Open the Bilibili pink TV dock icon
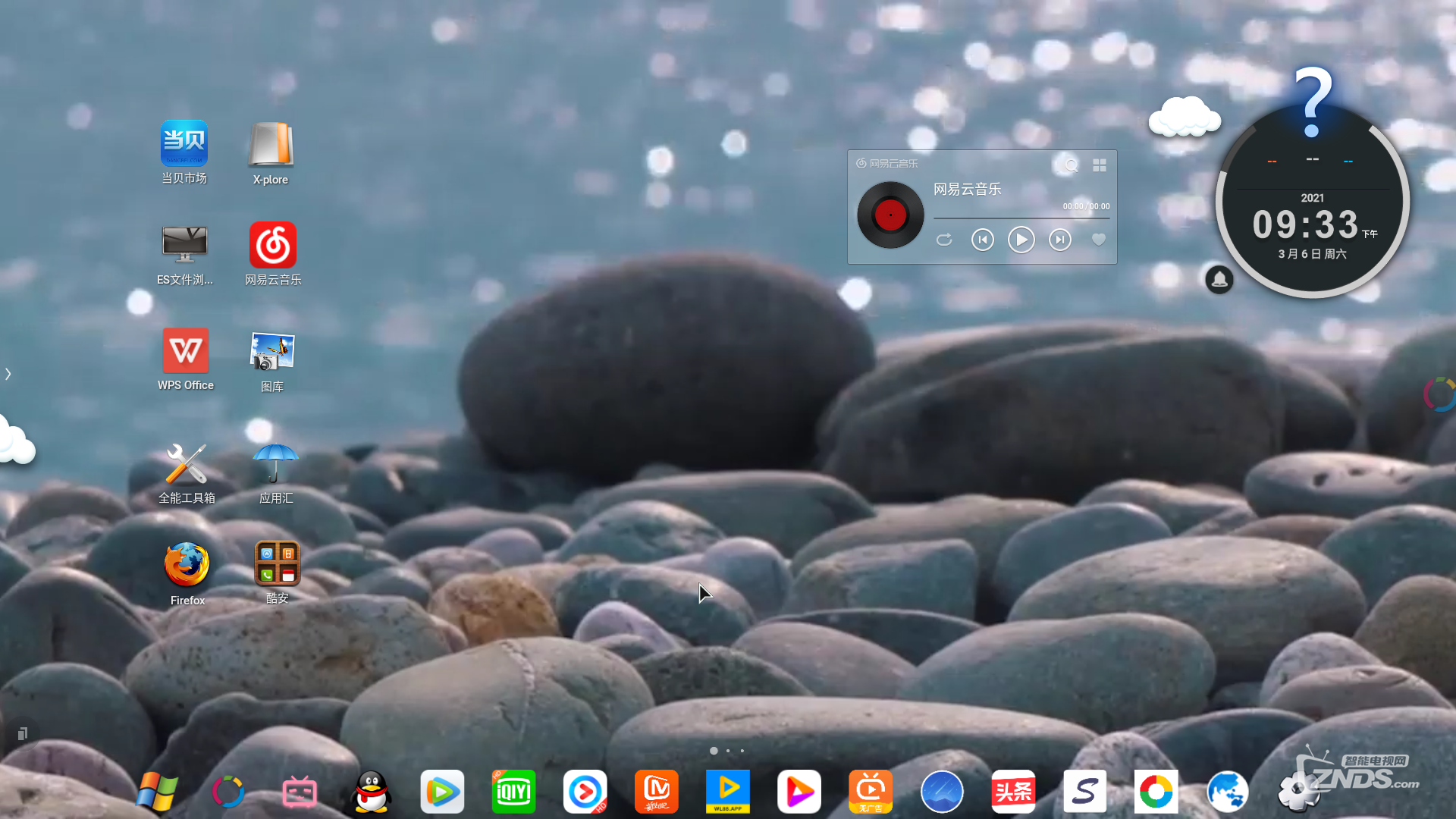The image size is (1456, 819). tap(300, 792)
